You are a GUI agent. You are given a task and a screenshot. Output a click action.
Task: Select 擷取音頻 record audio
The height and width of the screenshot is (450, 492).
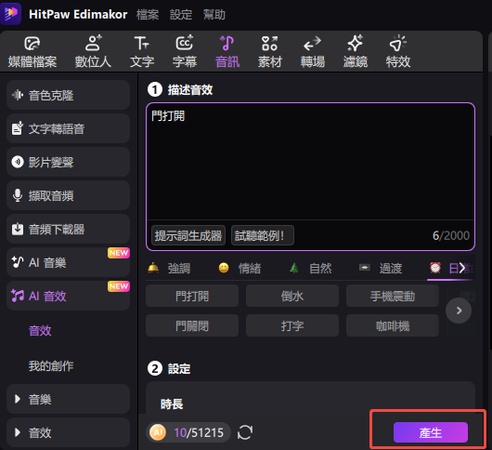(68, 196)
